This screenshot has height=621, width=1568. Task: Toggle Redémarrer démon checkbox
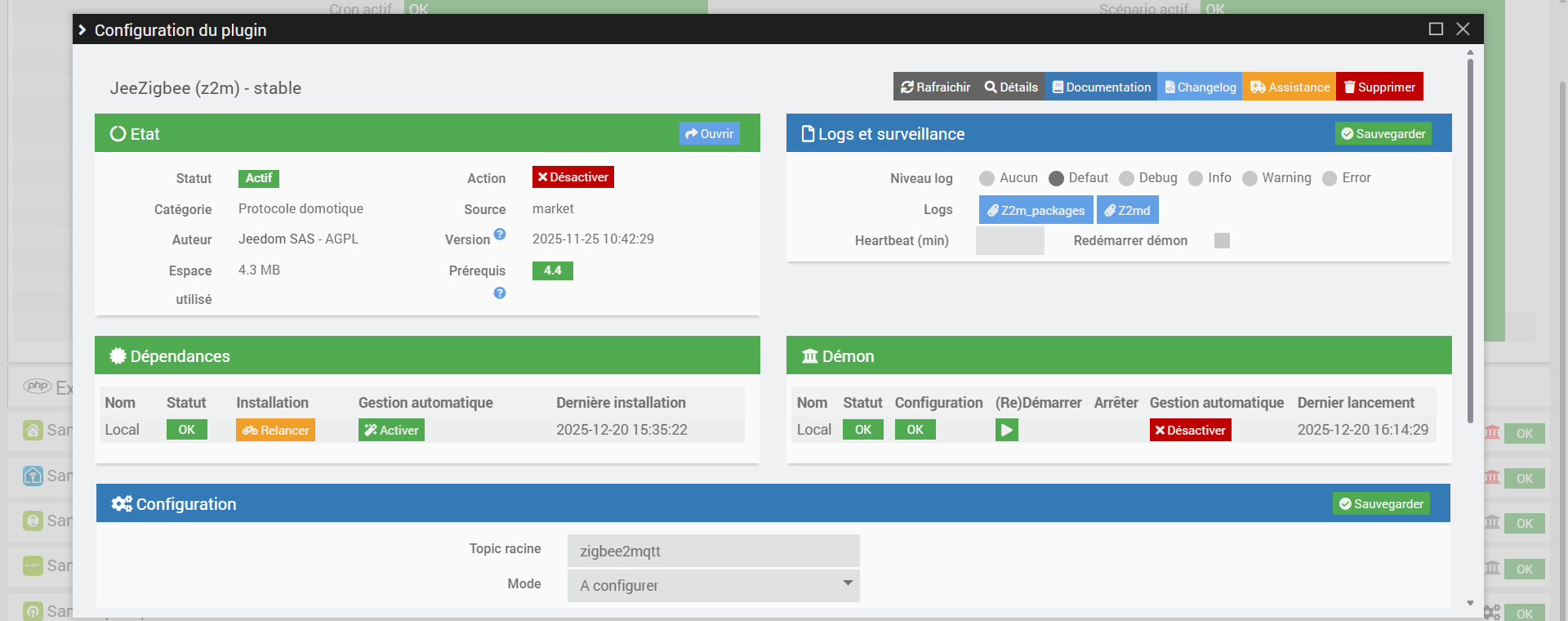1222,240
